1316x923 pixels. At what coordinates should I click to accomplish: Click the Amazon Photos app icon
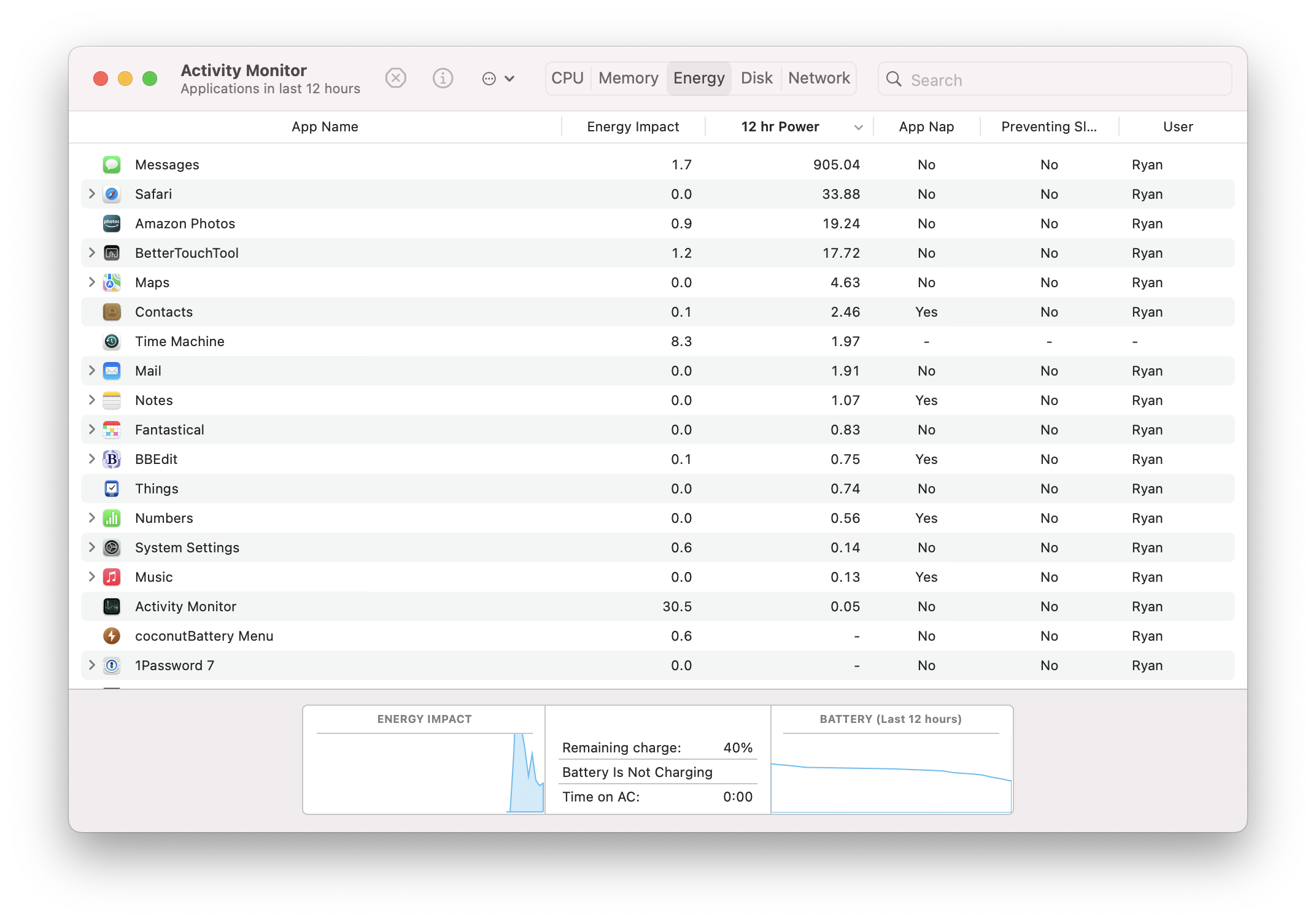pos(112,223)
